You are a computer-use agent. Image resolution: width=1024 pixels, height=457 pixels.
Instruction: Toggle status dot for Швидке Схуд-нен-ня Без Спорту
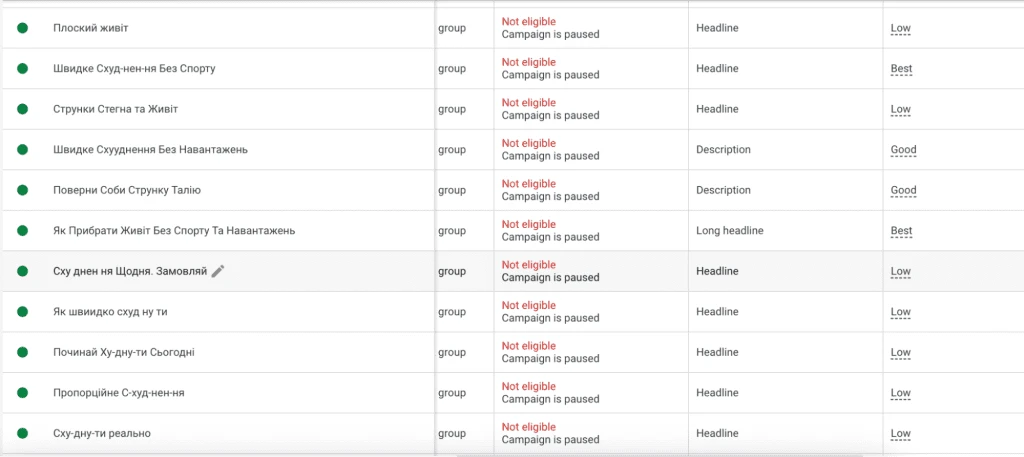coord(22,69)
